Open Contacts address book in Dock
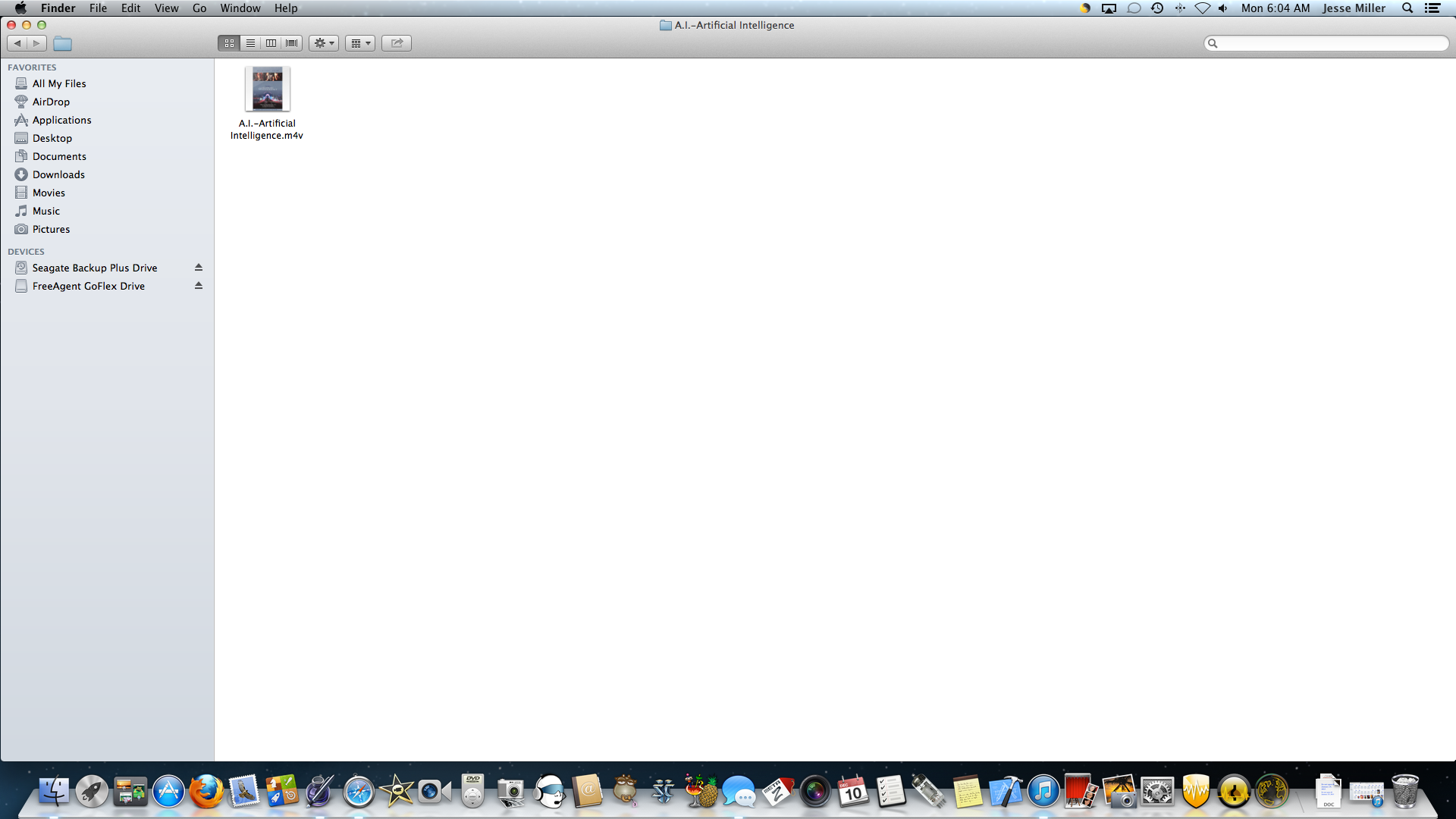 [588, 792]
